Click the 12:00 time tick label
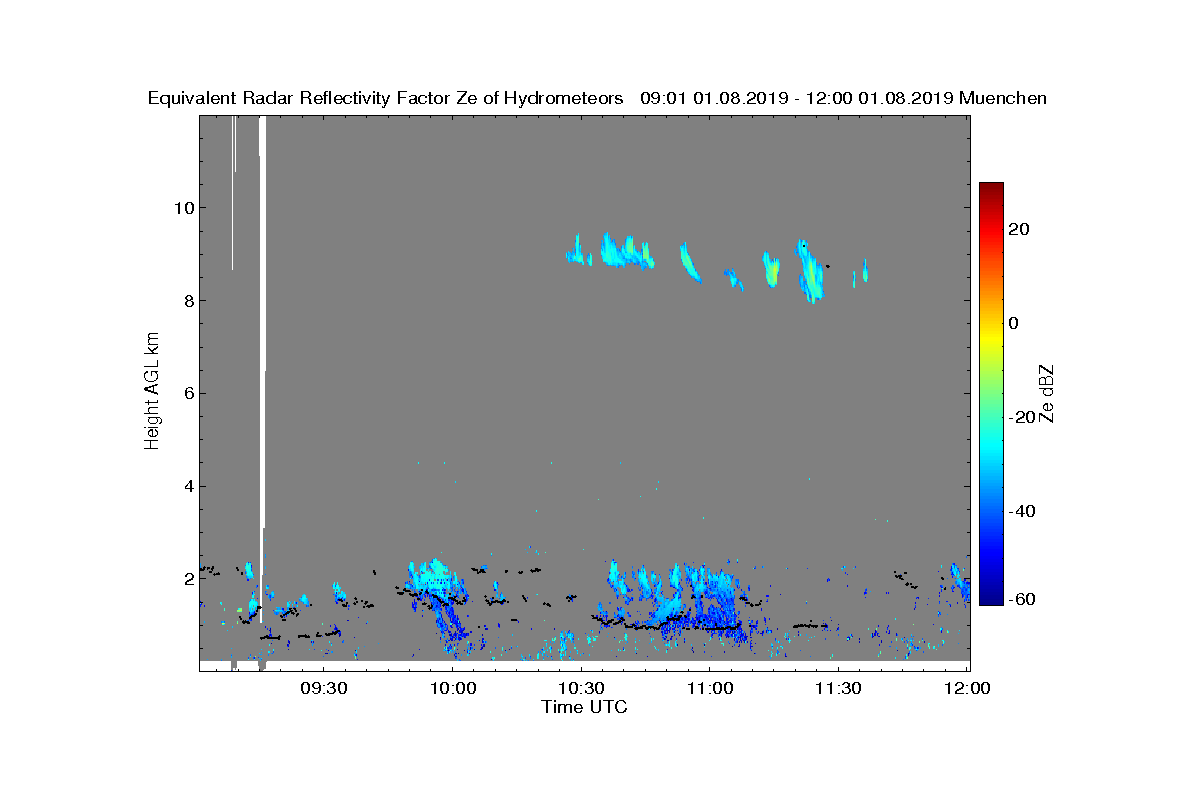The image size is (1200, 800). (967, 689)
